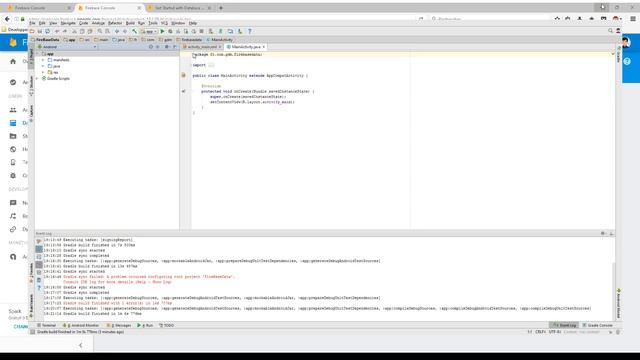The image size is (640, 360).
Task: Open the Navigate menu
Action: pyautogui.click(x=68, y=23)
